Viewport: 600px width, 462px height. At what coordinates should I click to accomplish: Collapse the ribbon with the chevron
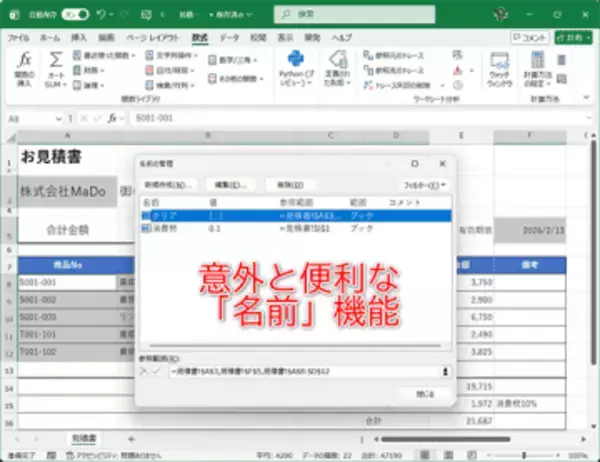pos(586,97)
